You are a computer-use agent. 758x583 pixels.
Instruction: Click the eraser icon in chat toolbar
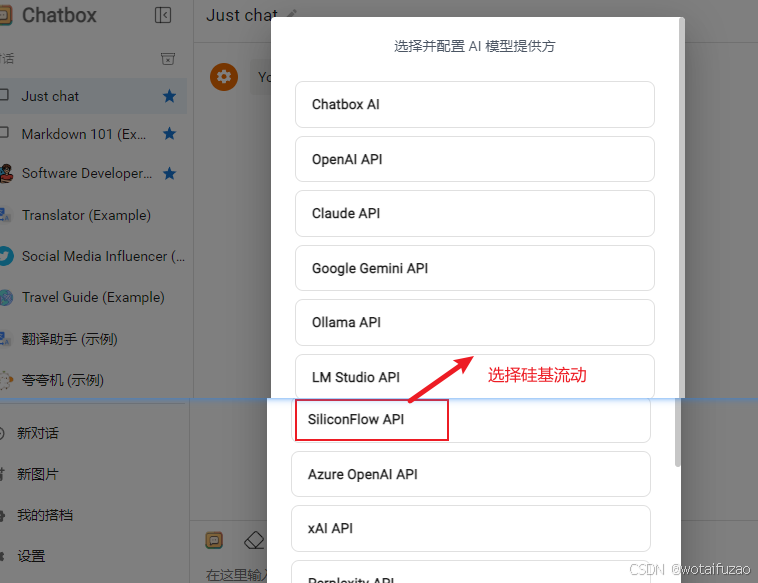click(254, 540)
